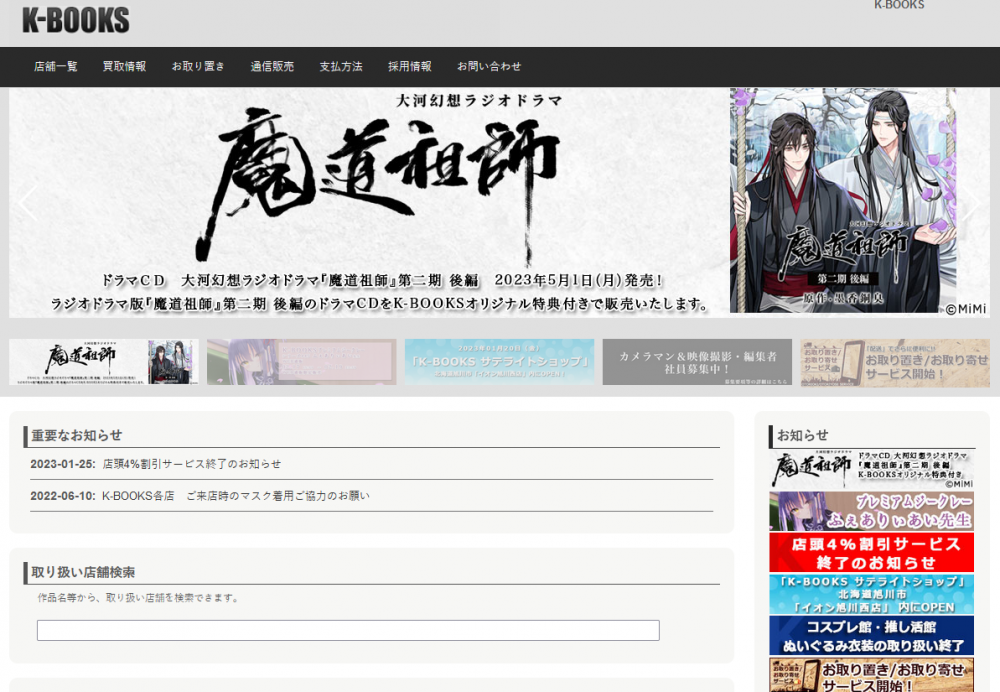Click the K-BOOKS サテライトショップ thumbnail

click(x=497, y=361)
